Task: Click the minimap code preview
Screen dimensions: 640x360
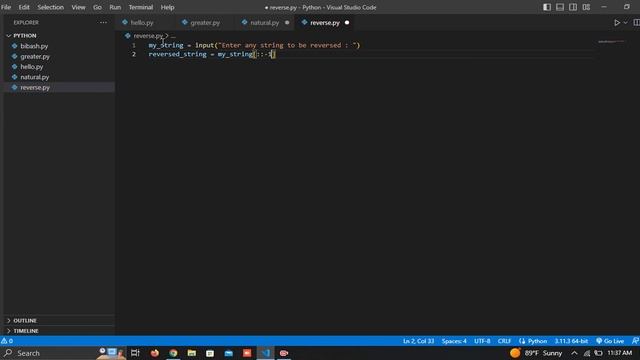Action: [611, 42]
